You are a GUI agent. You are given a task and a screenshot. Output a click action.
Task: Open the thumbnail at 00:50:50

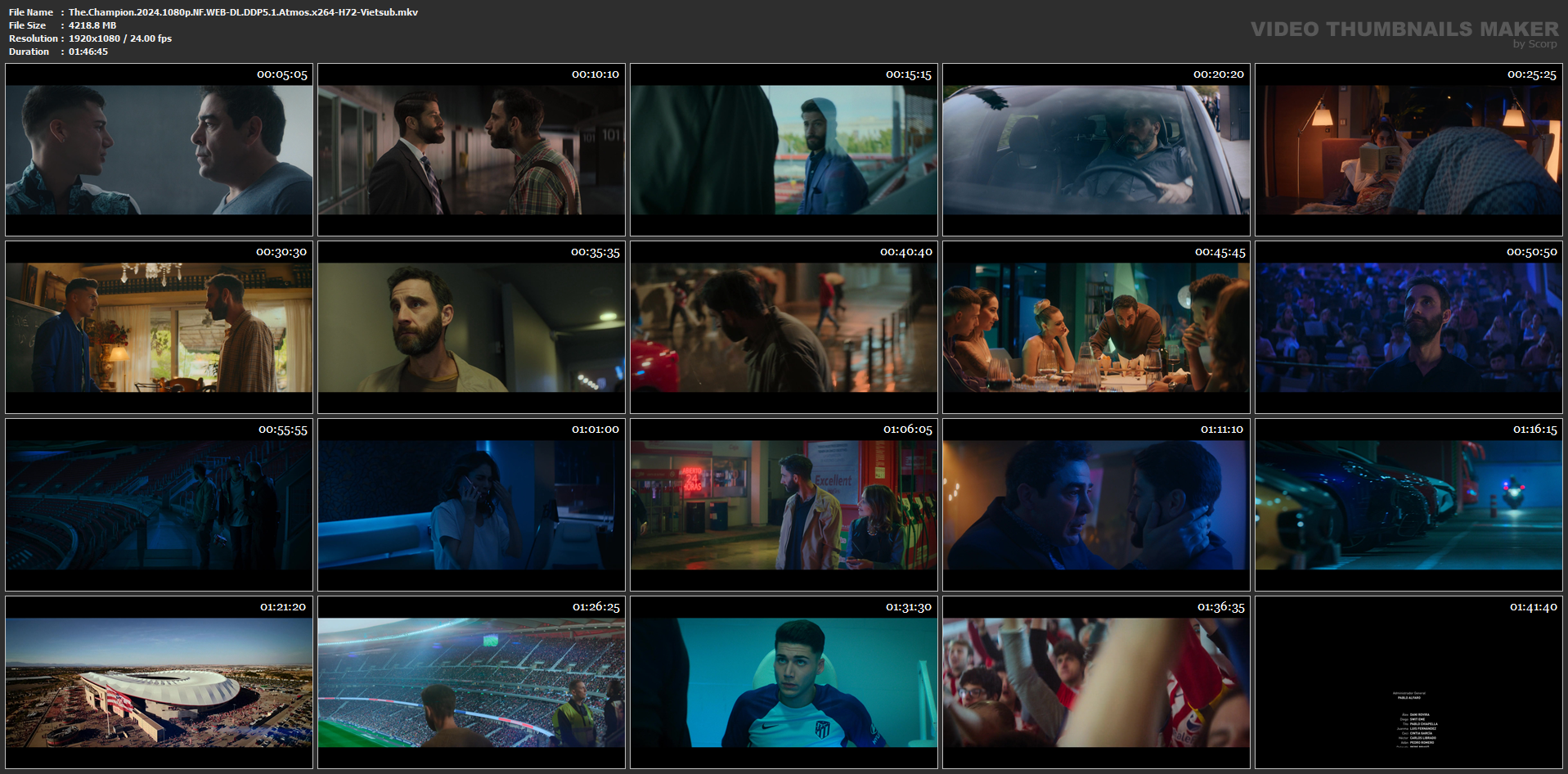coord(1409,327)
